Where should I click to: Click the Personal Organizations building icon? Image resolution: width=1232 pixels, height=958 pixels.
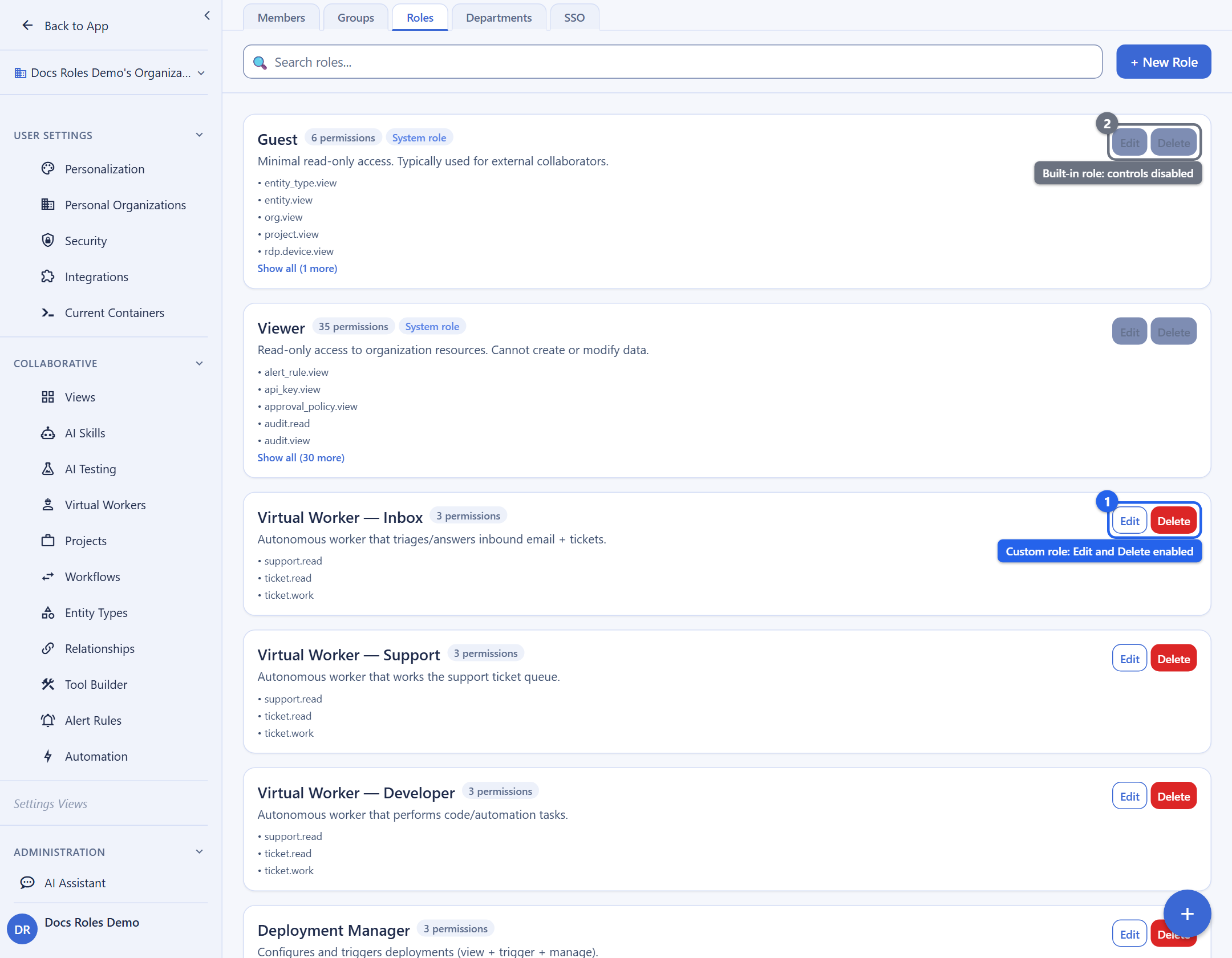(48, 205)
